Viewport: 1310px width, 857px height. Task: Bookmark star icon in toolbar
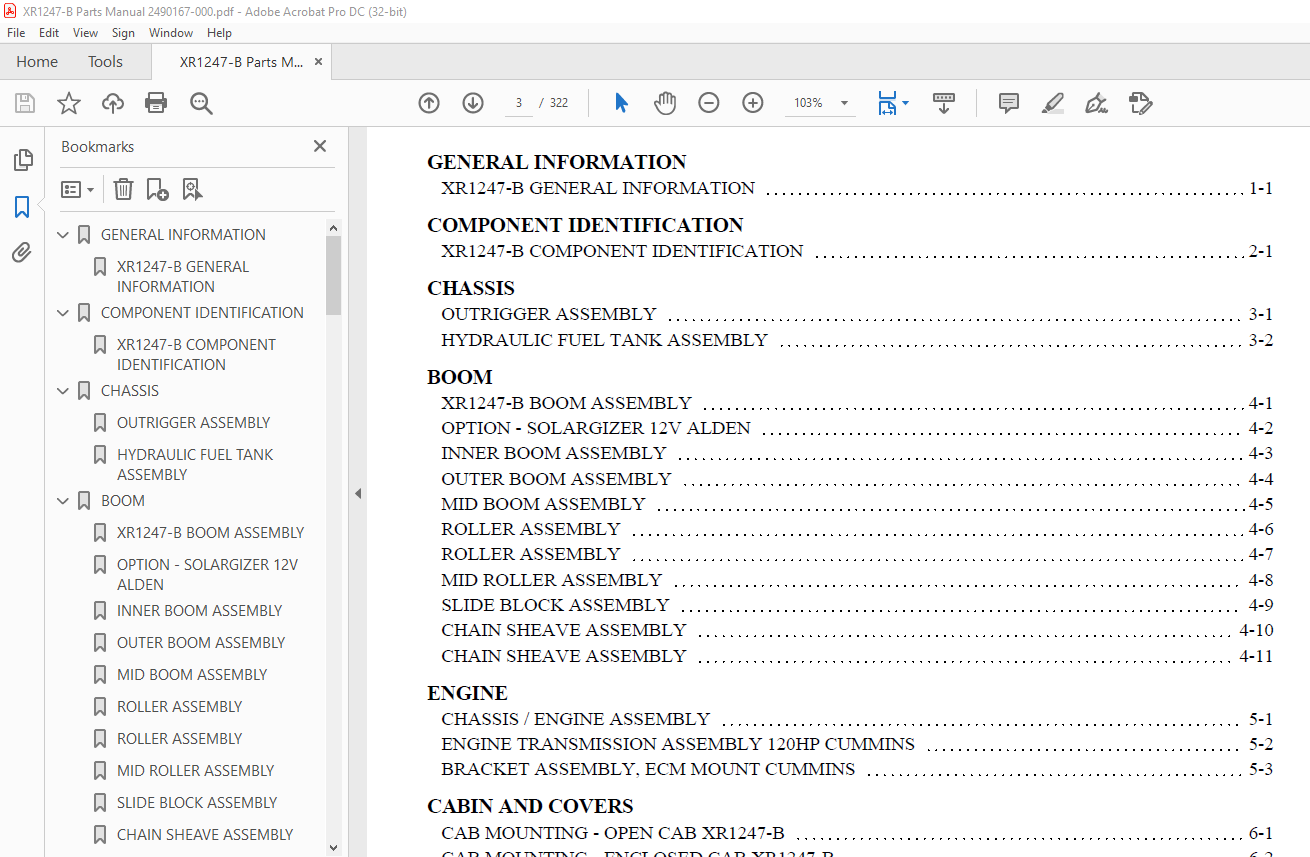tap(68, 103)
